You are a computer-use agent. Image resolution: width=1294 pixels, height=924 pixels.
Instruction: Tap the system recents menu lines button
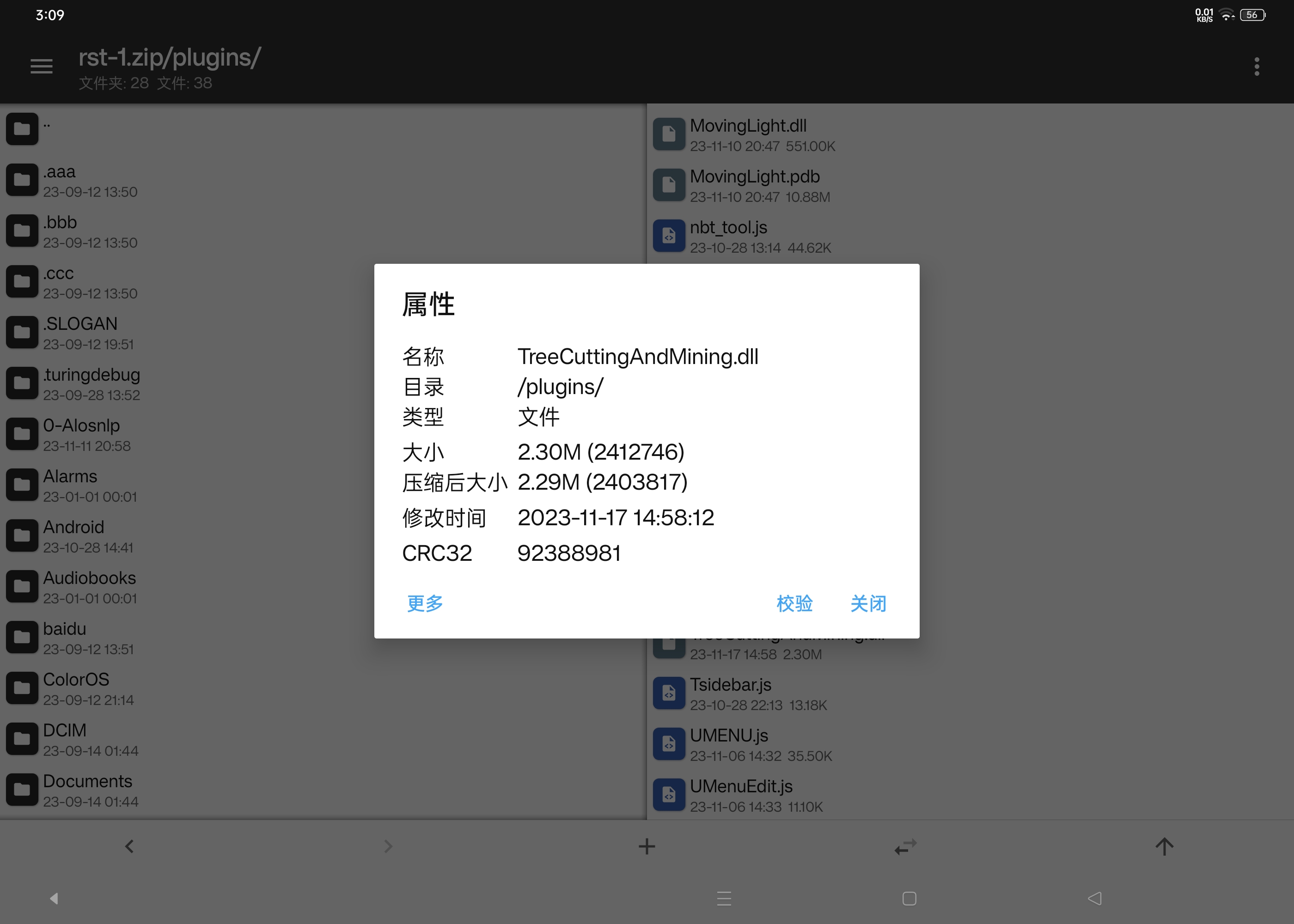click(724, 899)
